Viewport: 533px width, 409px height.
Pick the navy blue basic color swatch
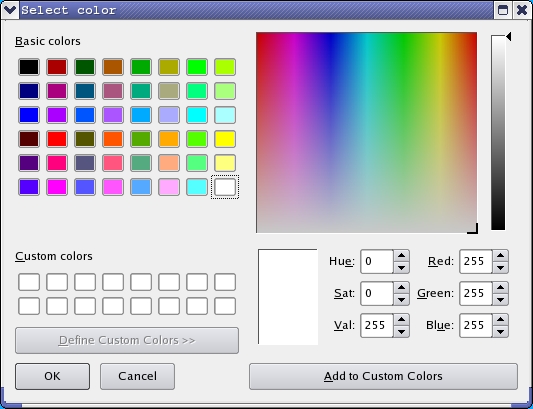pos(29,91)
